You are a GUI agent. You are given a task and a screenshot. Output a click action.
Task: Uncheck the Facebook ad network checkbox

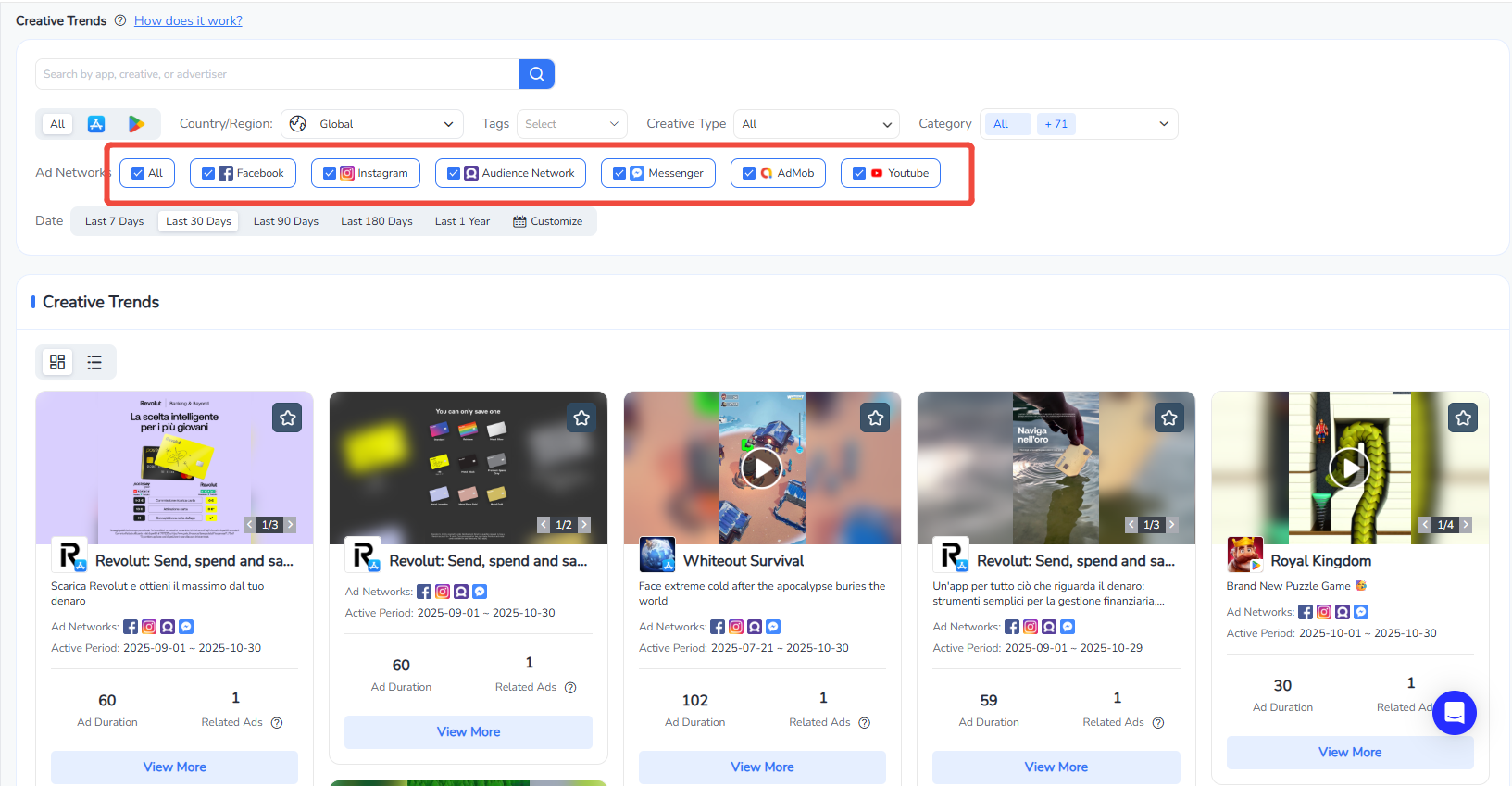(208, 173)
